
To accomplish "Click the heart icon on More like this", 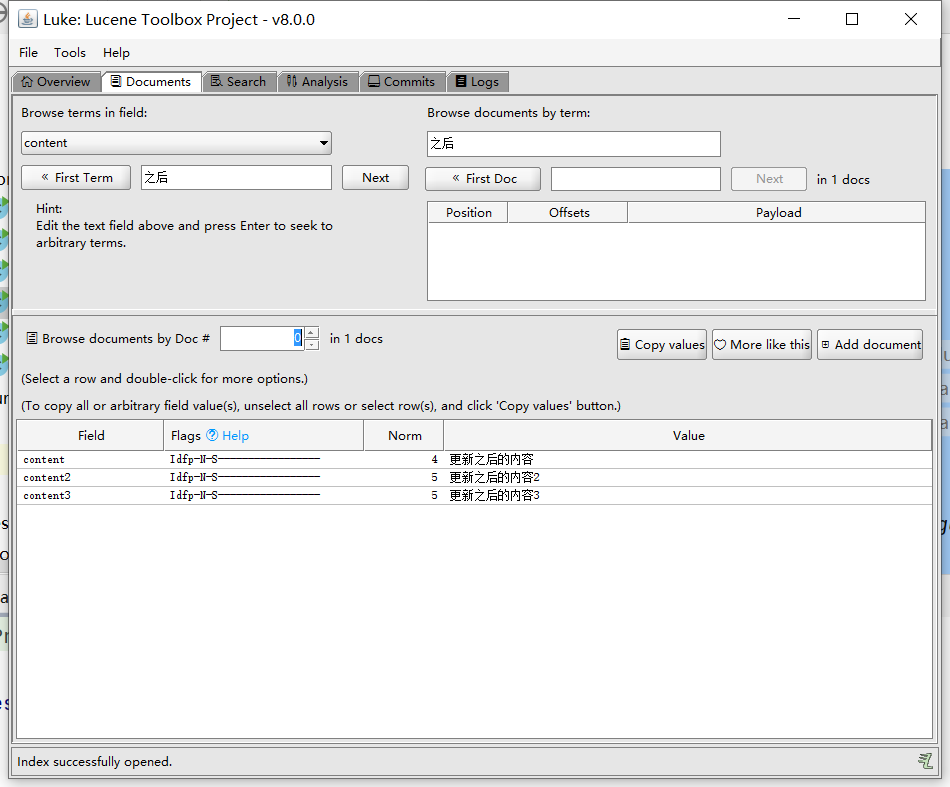I will pyautogui.click(x=720, y=345).
